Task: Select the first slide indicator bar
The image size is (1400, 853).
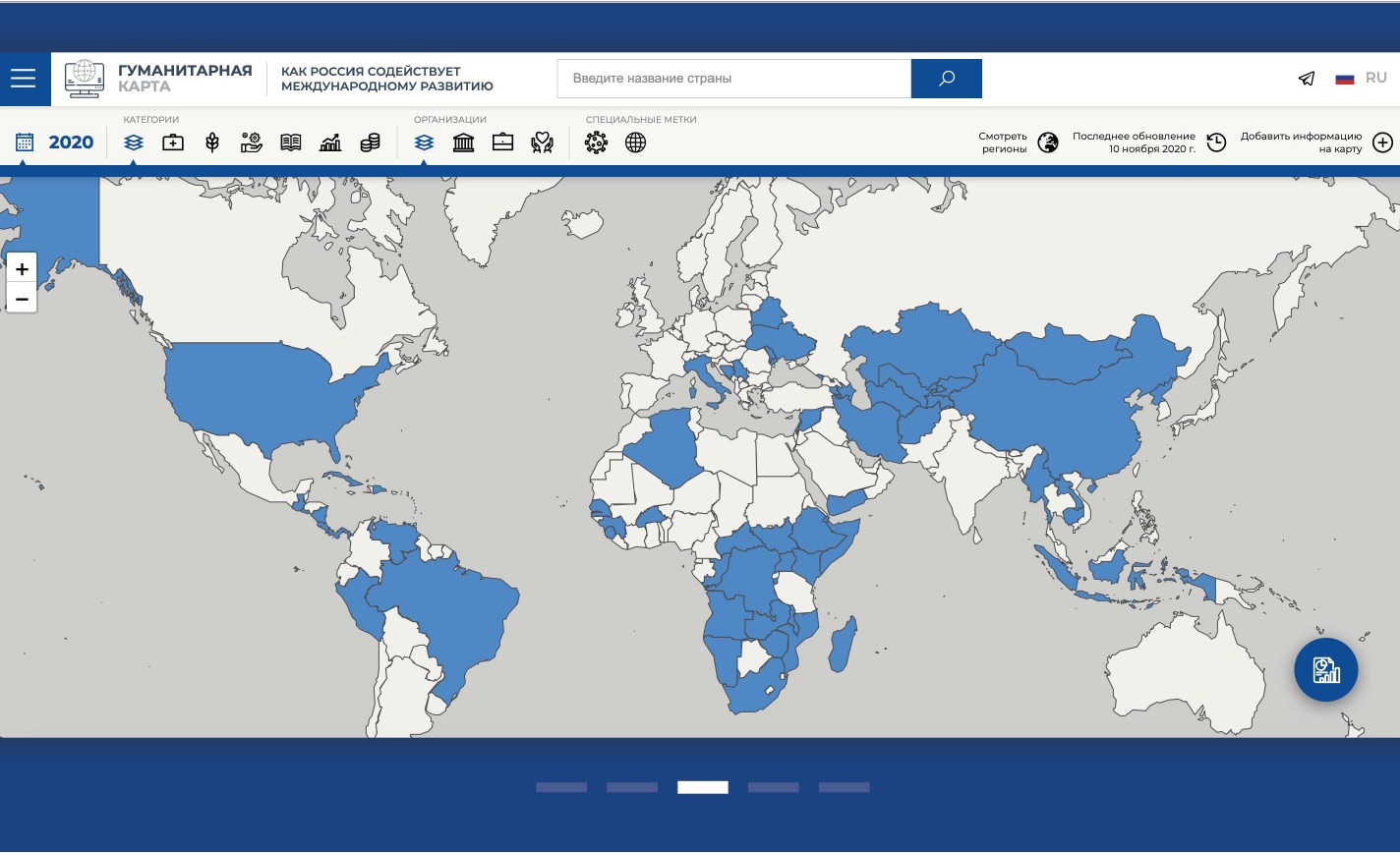Action: point(561,787)
